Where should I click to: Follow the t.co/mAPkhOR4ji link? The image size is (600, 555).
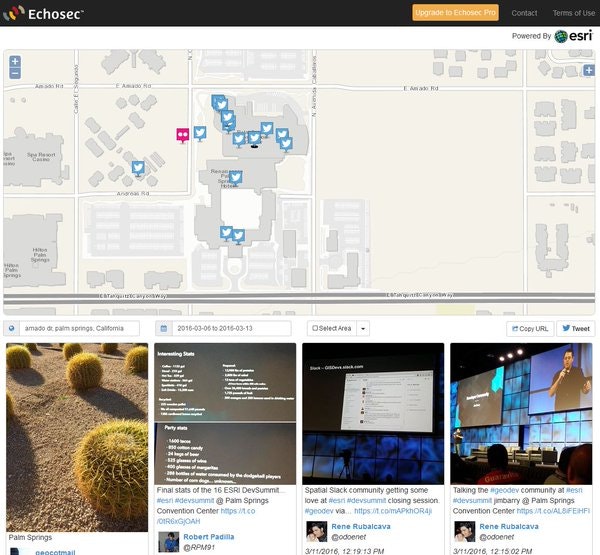[393, 511]
